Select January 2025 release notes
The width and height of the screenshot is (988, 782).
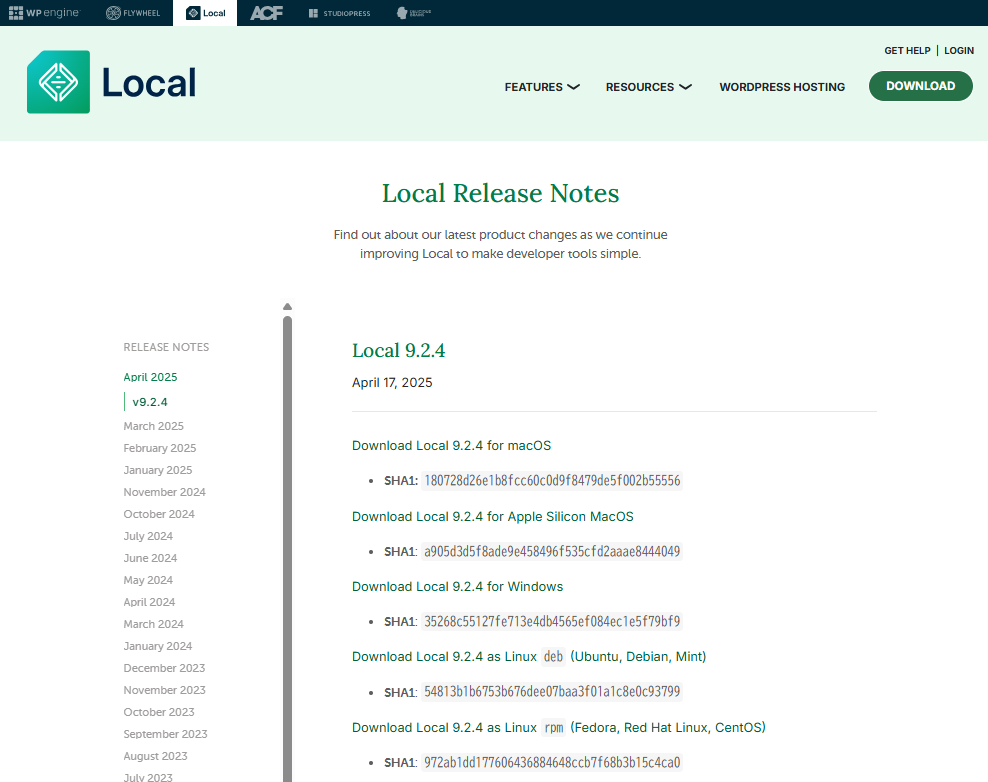pos(158,470)
